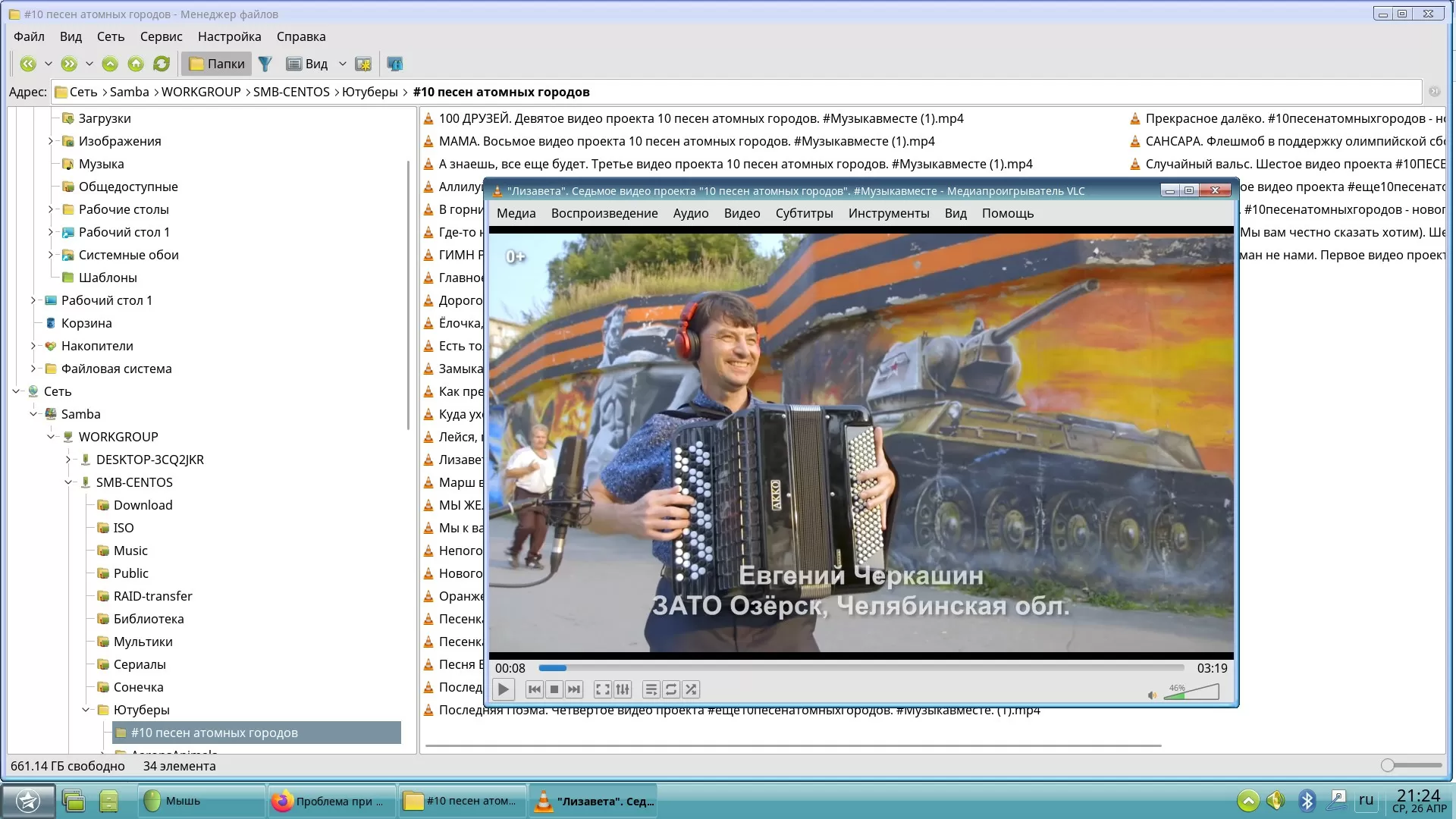Click the file manager filter icon
This screenshot has height=819, width=1456.
point(266,65)
